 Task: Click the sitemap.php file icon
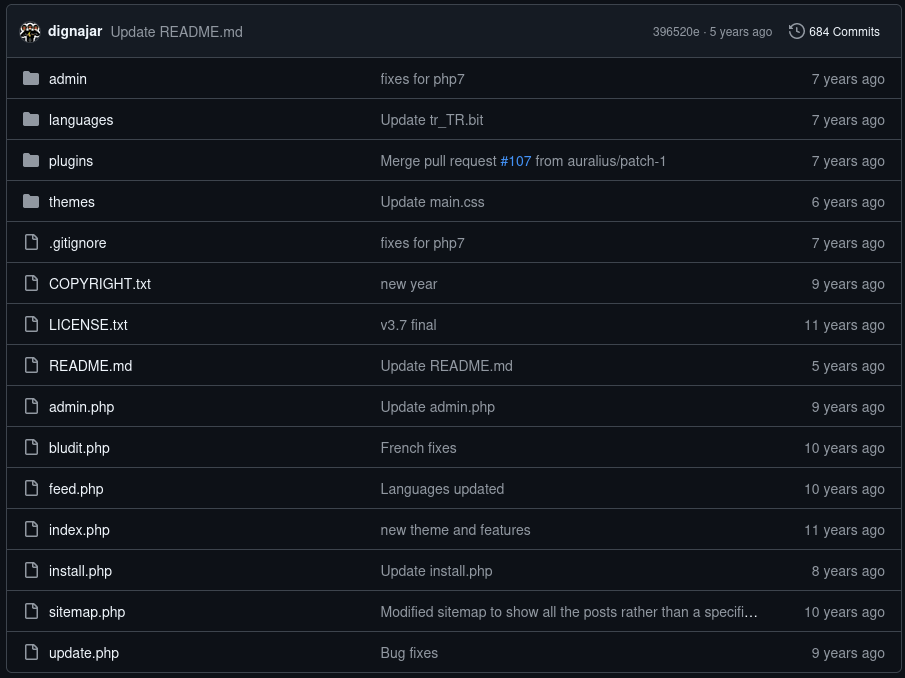click(x=31, y=611)
